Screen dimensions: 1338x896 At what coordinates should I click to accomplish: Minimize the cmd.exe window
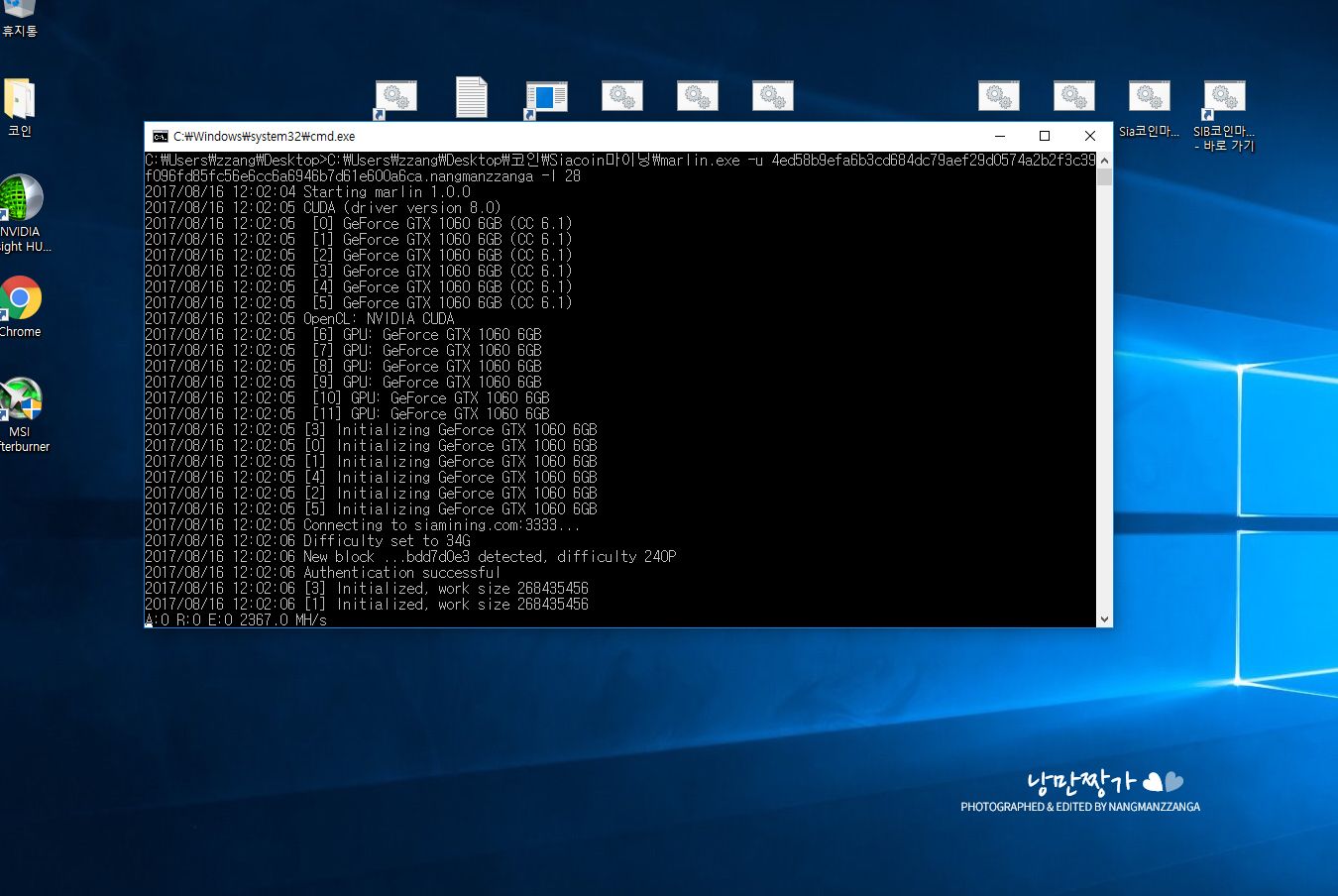(x=999, y=136)
